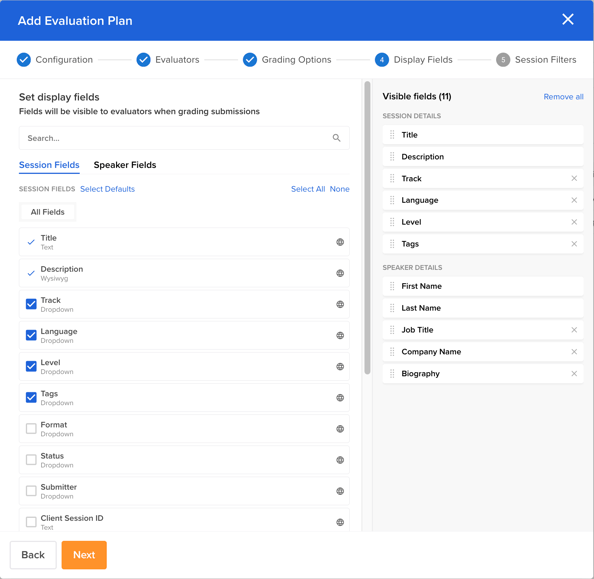Click the orange Next button

click(84, 555)
